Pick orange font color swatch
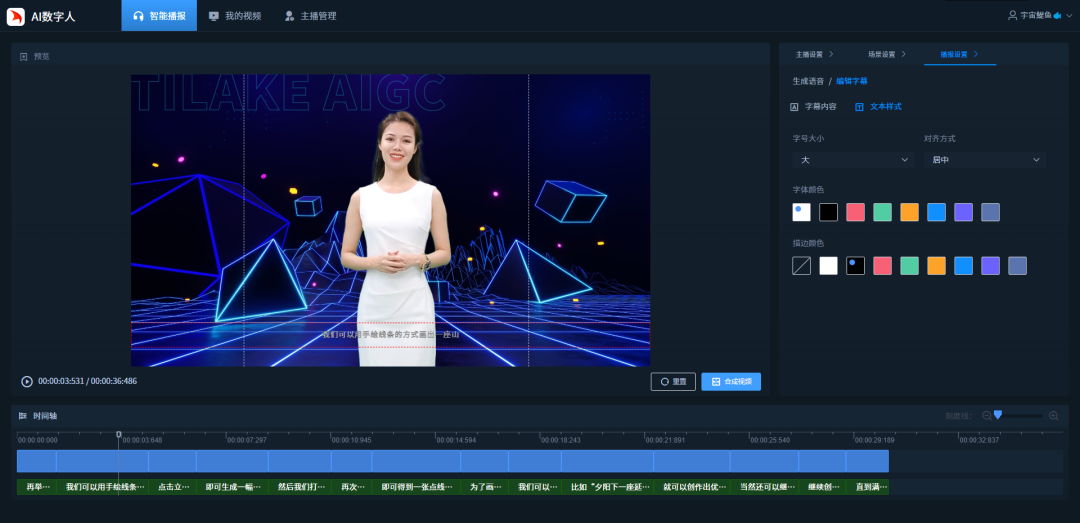Screen dimensions: 1080x523 (x=909, y=212)
